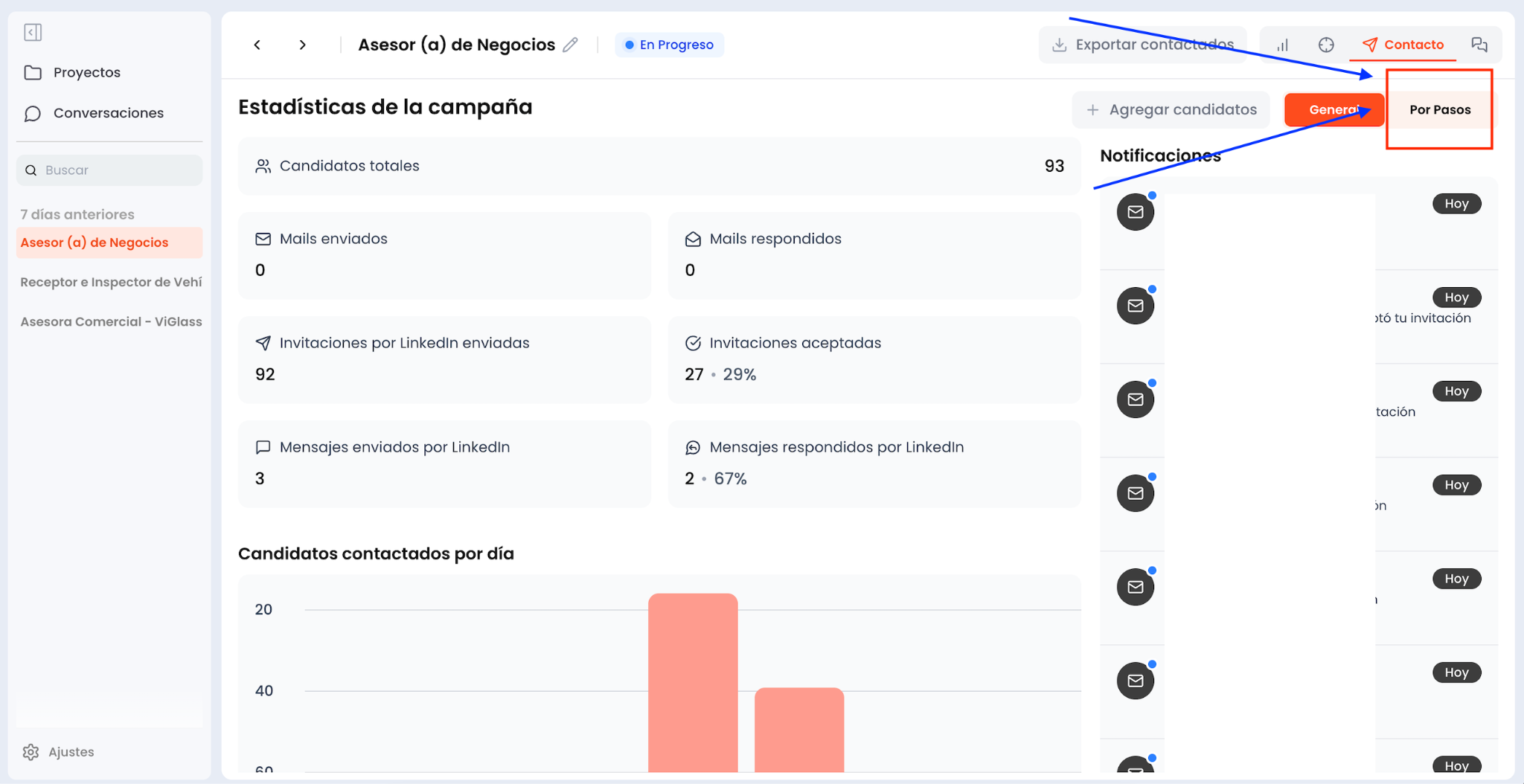Select Asesor (a) de Negocios project
The width and height of the screenshot is (1524, 784).
tap(109, 242)
